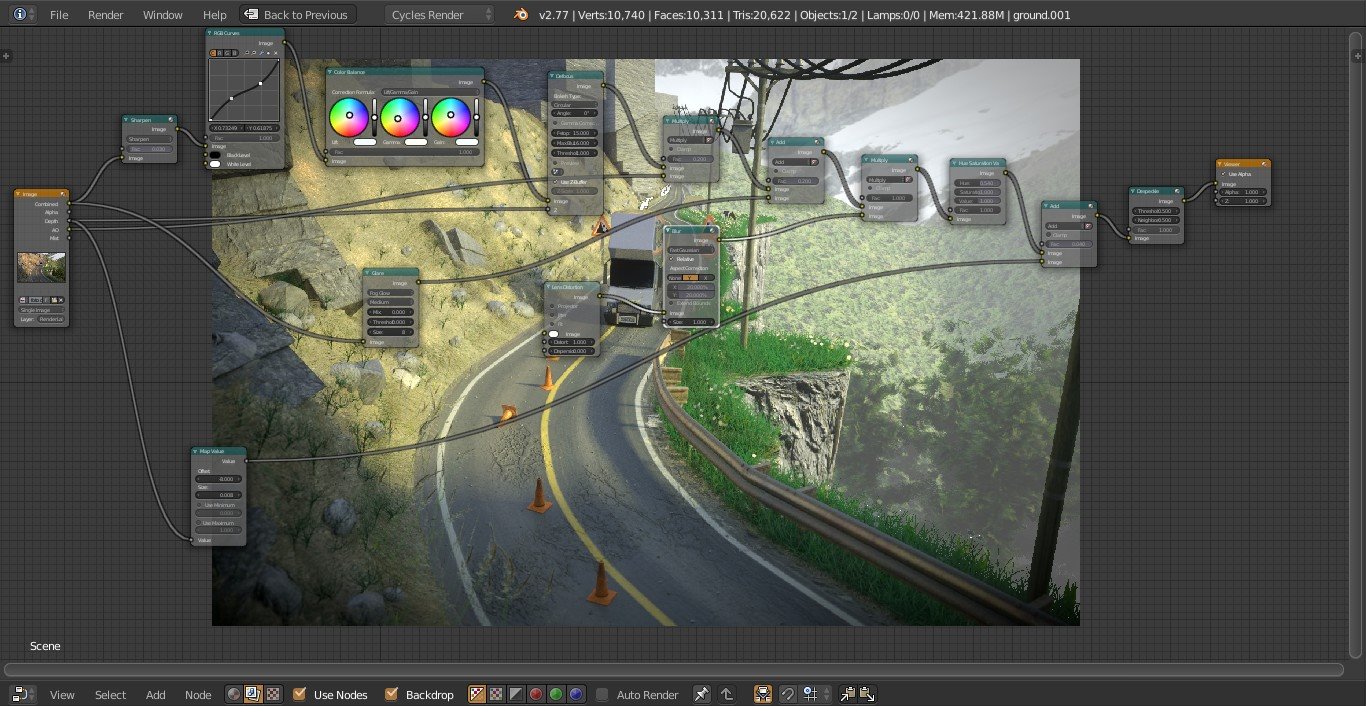Open the Select menu in node editor
Screen dimensions: 1366x706
110,695
